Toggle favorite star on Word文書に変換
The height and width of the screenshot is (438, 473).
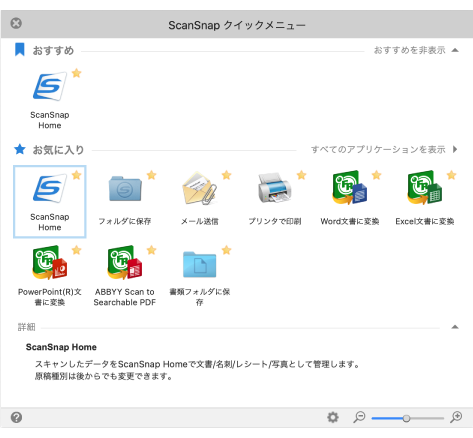pyautogui.click(x=377, y=175)
